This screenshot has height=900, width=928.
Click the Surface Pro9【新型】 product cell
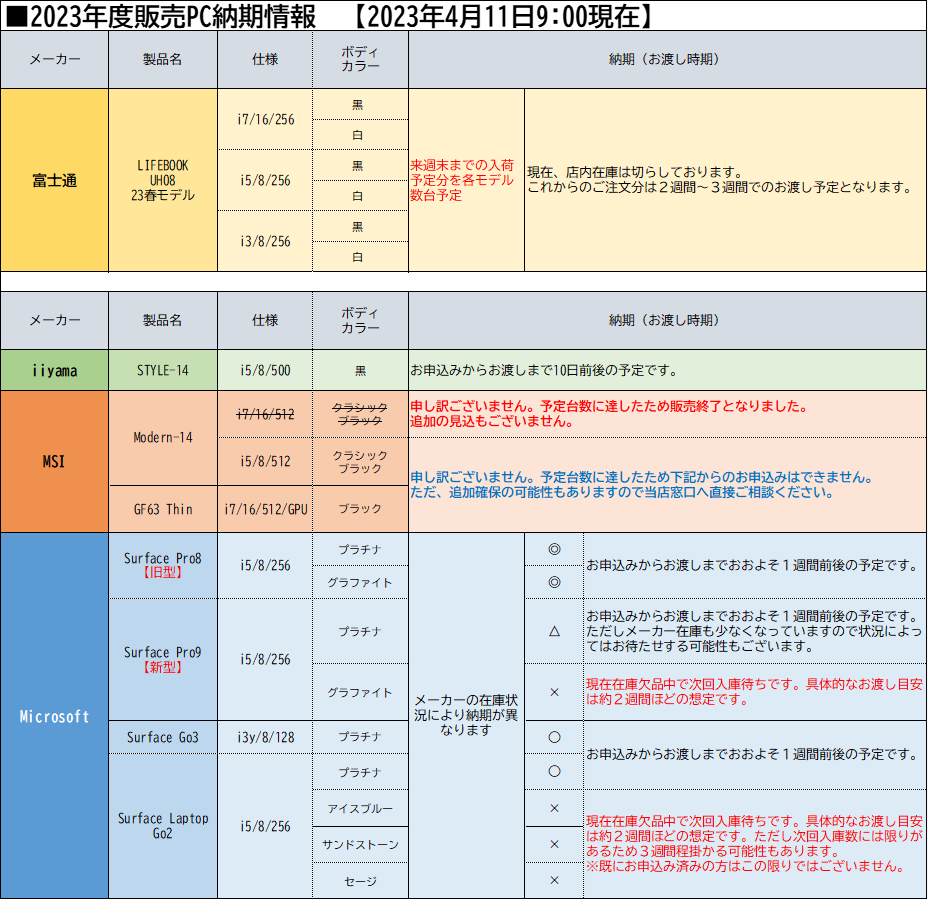click(163, 660)
